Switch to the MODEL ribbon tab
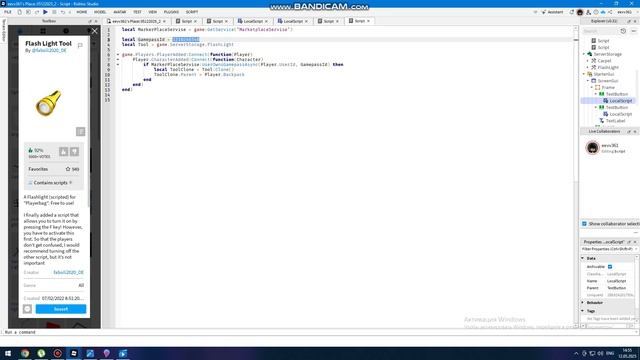Image resolution: width=640 pixels, height=360 pixels. [x=100, y=12]
